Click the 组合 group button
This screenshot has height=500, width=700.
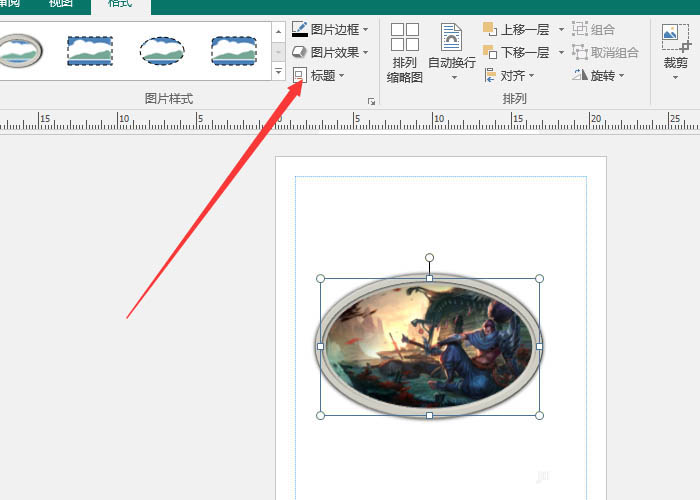tap(593, 30)
